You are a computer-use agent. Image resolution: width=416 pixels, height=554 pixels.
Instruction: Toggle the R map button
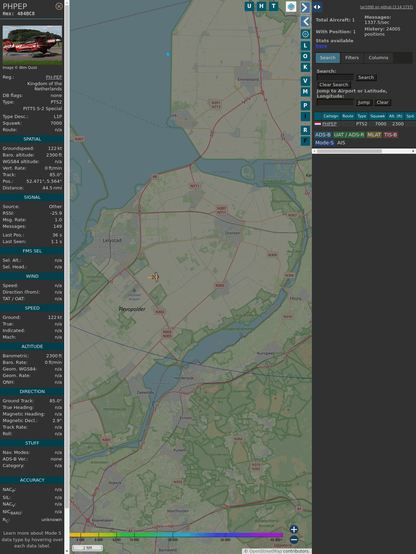coord(305,130)
